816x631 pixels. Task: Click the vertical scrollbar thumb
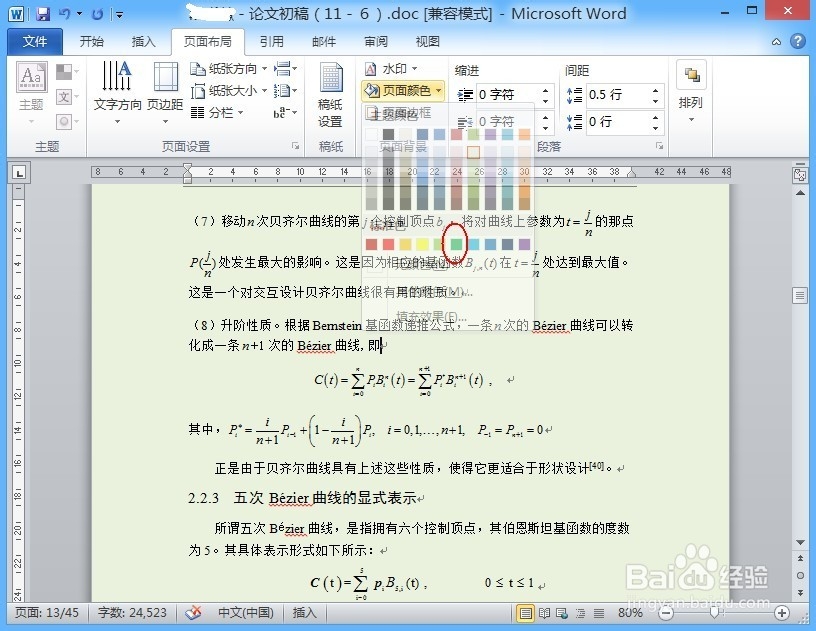(x=800, y=295)
